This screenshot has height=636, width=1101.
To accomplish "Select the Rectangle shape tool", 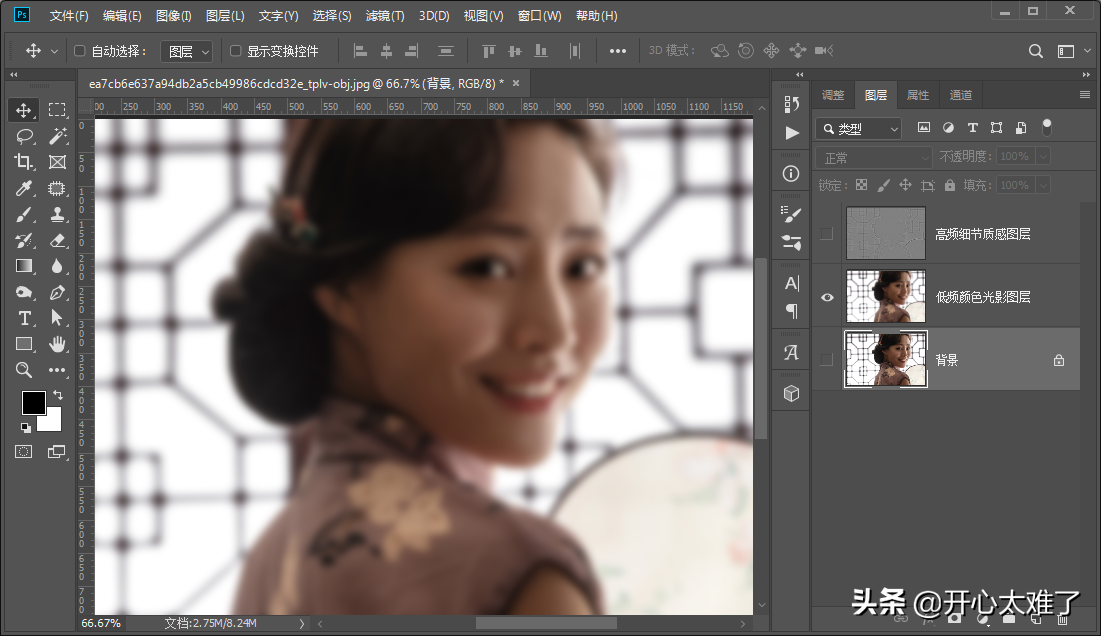I will point(24,344).
